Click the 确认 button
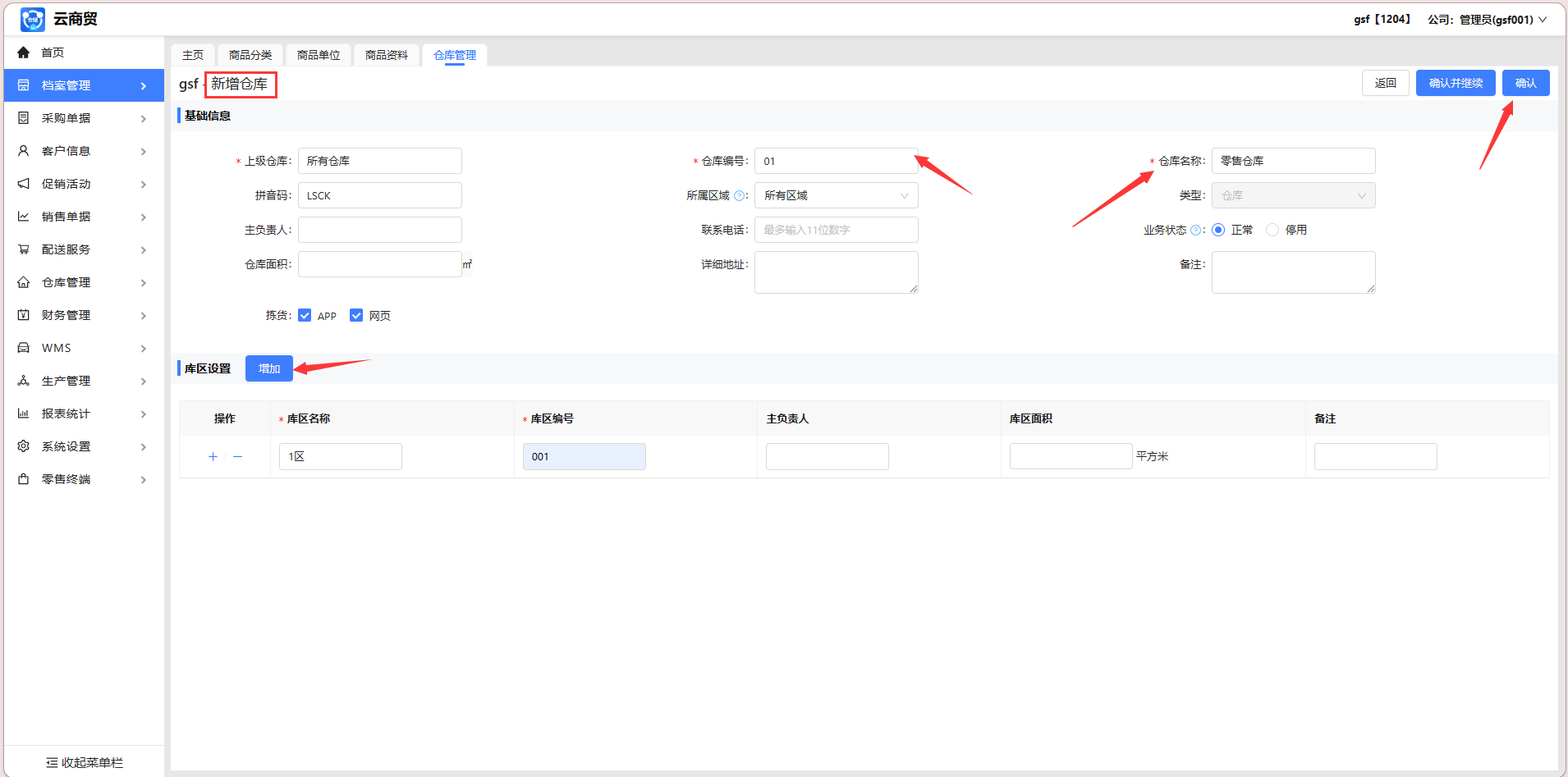 tap(1525, 83)
